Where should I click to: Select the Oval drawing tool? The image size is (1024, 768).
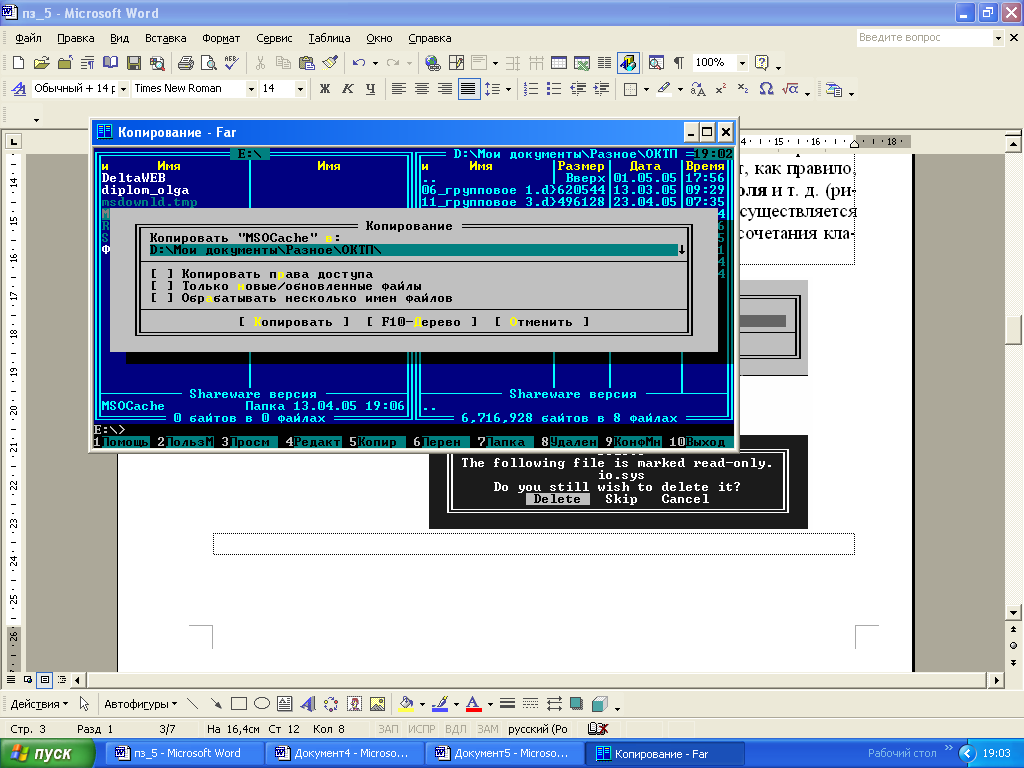262,704
